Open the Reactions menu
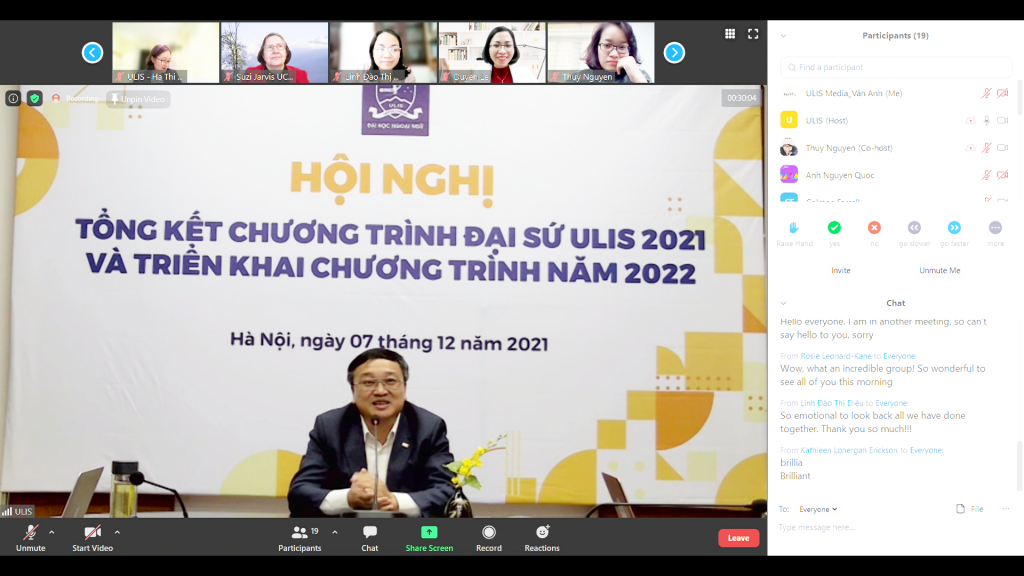 pos(542,538)
